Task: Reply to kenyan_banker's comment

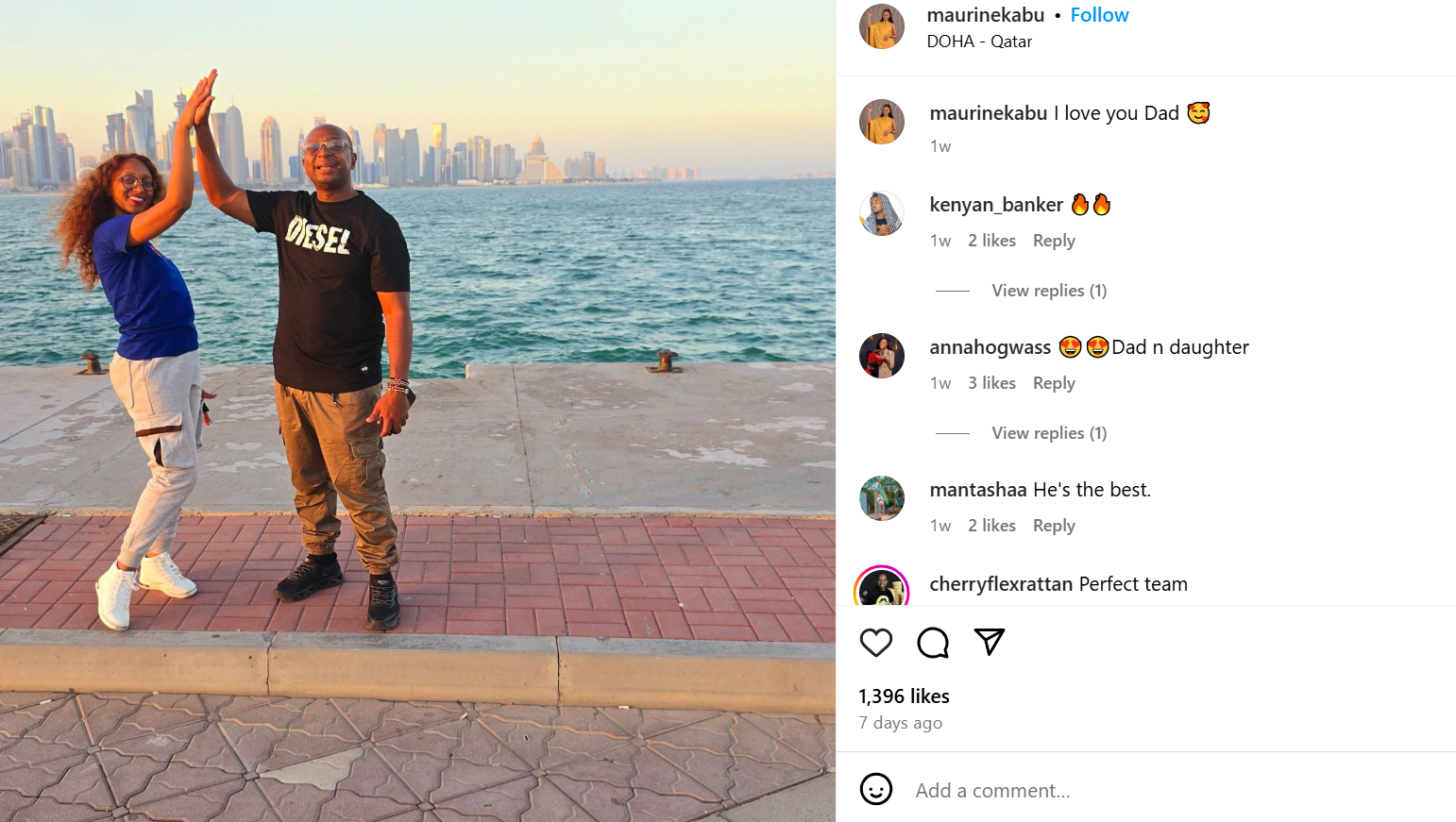Action: coord(1054,241)
